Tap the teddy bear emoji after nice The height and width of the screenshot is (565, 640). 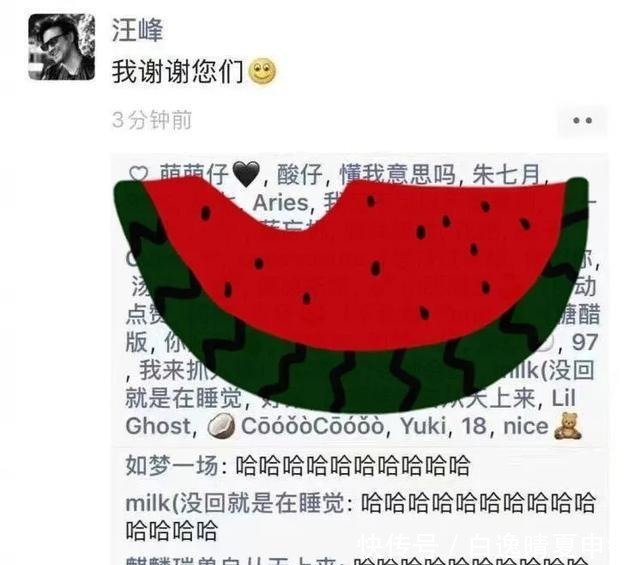(568, 426)
